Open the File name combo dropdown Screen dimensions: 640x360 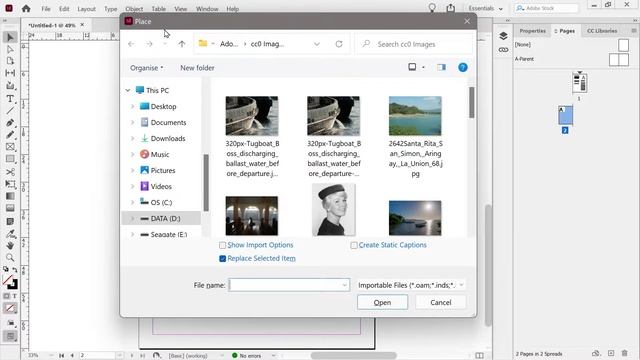coord(344,285)
